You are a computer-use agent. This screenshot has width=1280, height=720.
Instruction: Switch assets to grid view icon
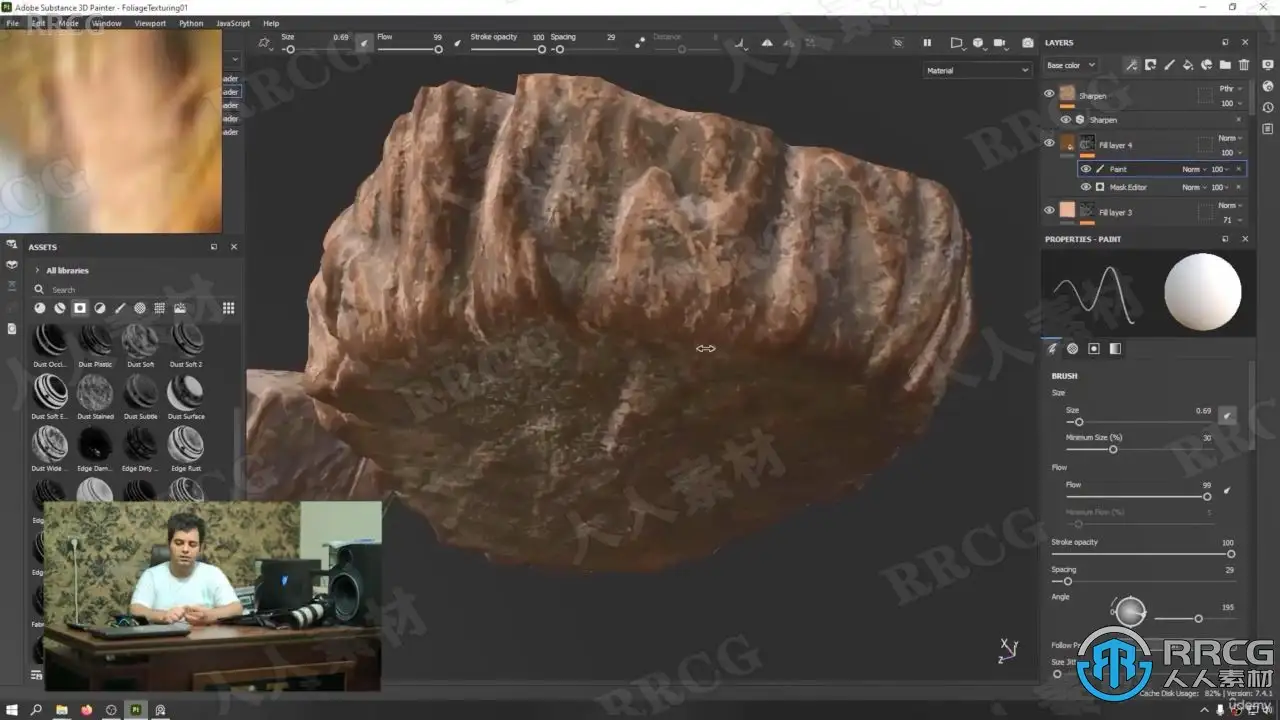point(228,308)
